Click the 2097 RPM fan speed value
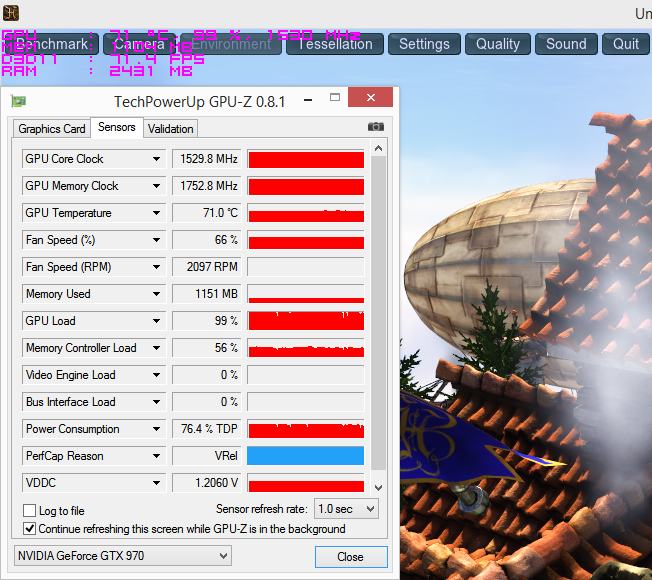Image resolution: width=652 pixels, height=580 pixels. 207,267
